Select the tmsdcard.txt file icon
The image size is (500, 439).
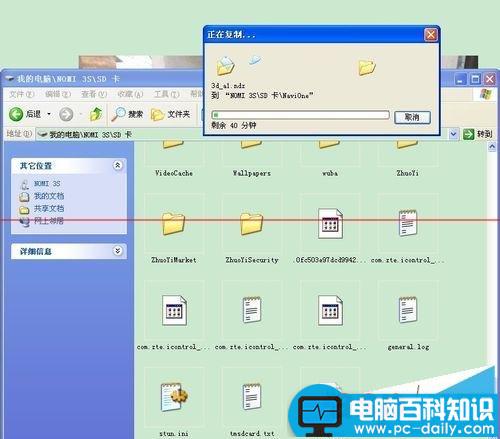[252, 396]
